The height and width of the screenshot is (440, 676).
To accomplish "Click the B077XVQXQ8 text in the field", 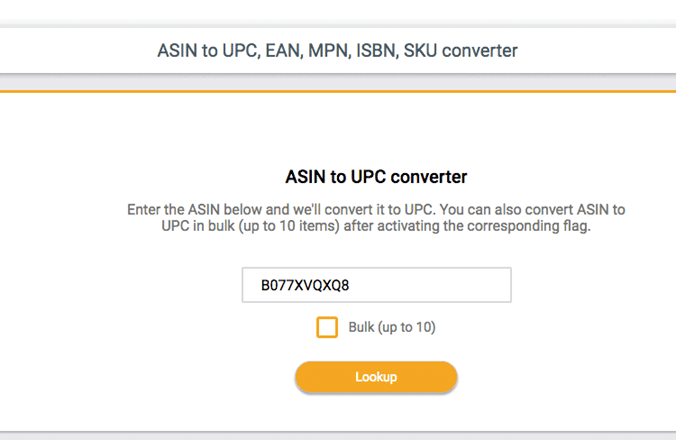I will 305,285.
